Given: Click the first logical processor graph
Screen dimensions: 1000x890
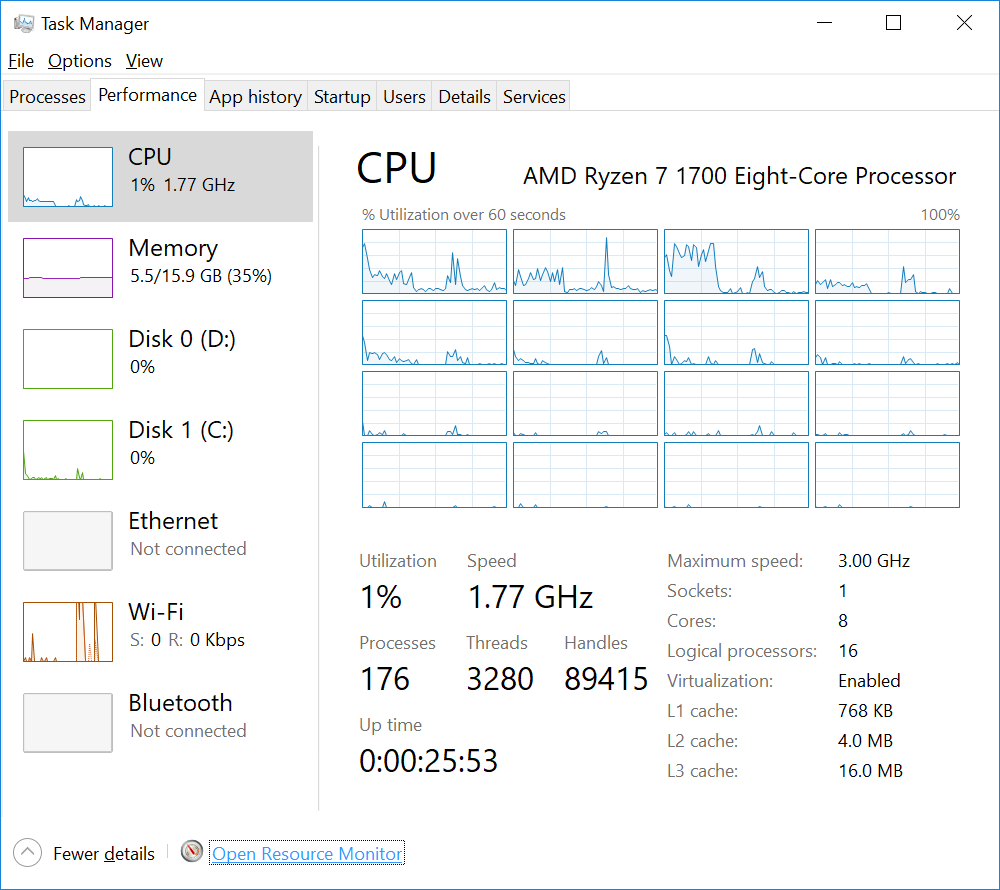Looking at the screenshot, I should (434, 261).
